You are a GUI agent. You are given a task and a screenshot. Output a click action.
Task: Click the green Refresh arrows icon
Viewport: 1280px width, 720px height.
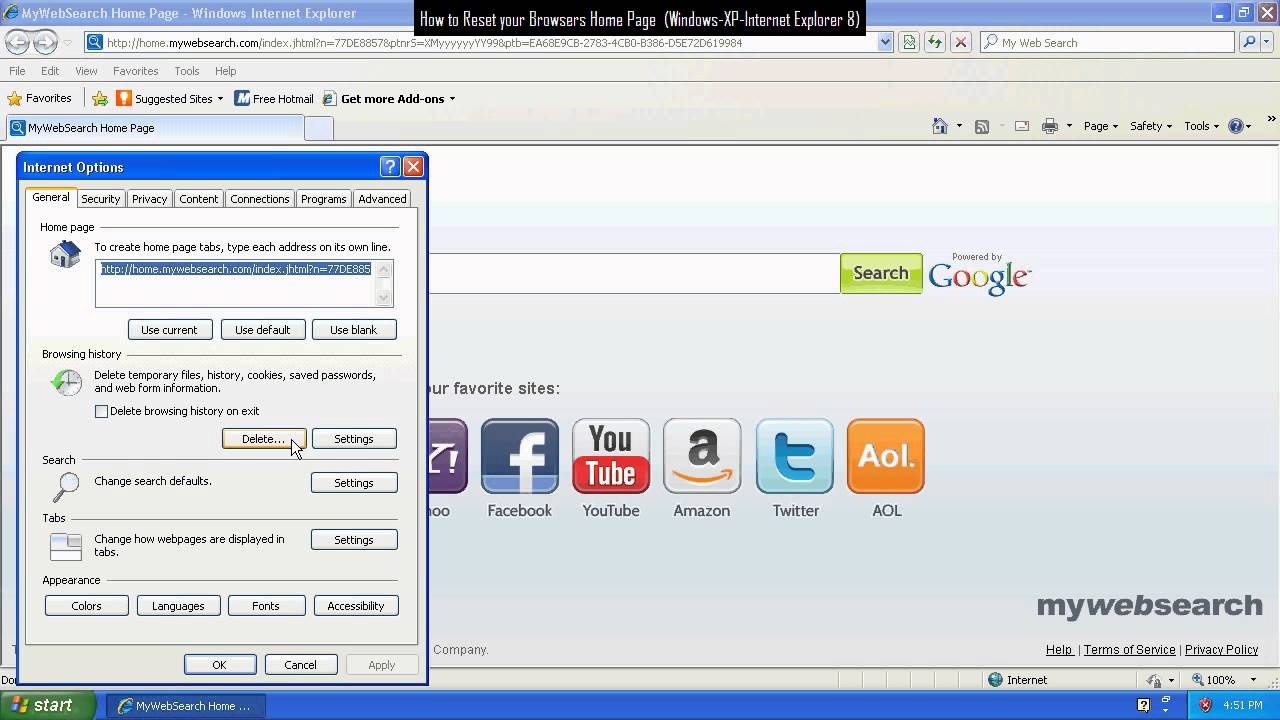click(x=935, y=42)
